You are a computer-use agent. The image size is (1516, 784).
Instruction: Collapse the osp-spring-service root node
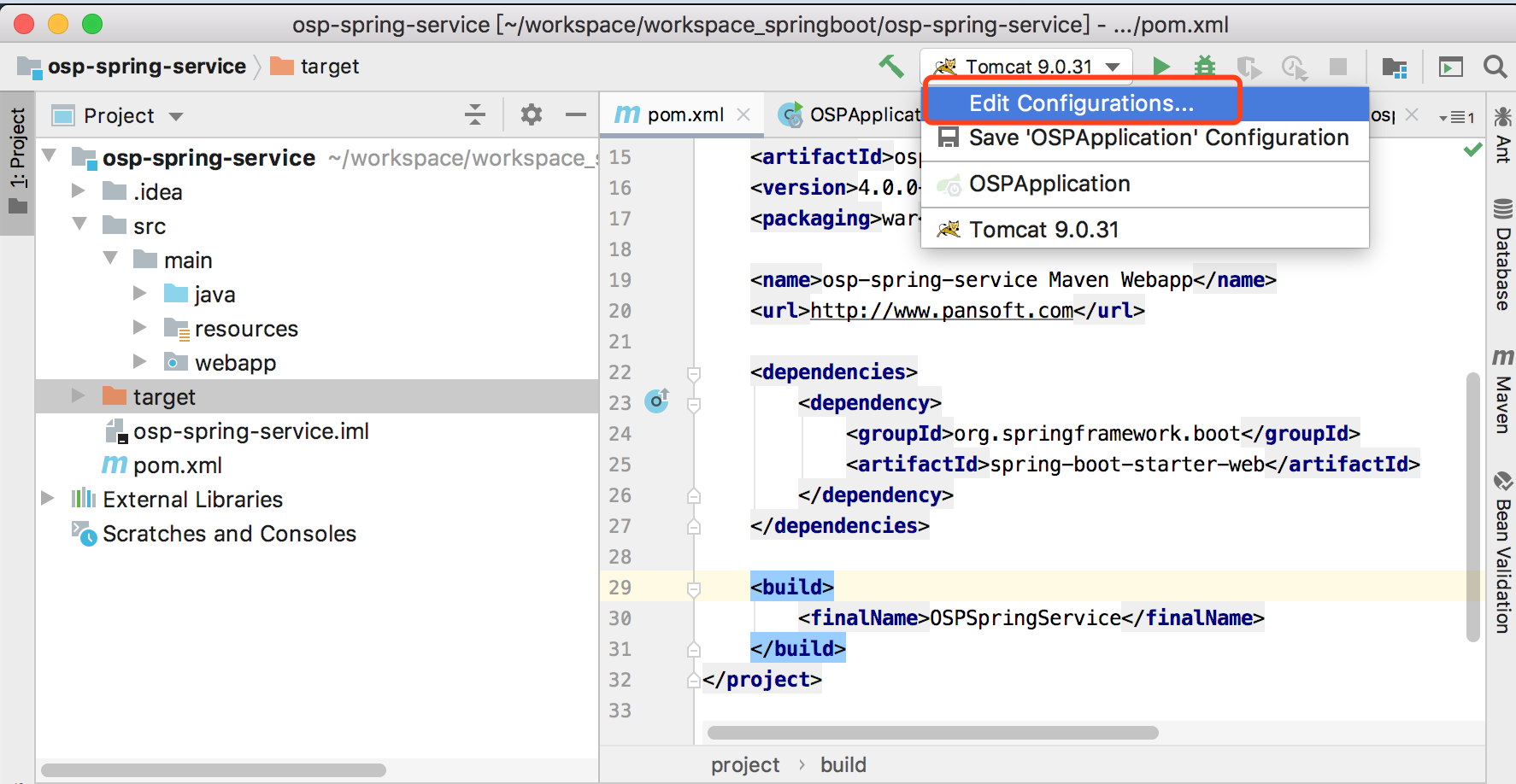(x=50, y=155)
